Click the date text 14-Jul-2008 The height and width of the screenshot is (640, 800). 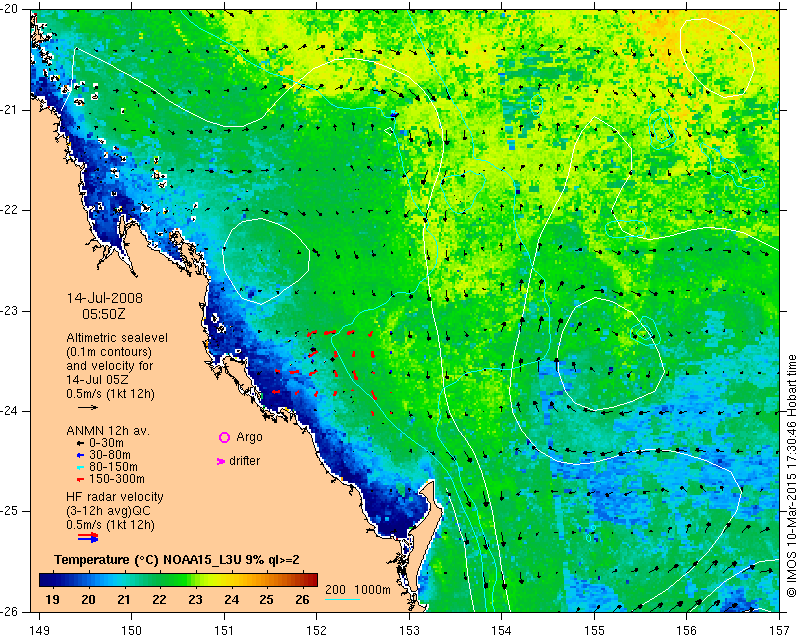coord(105,298)
